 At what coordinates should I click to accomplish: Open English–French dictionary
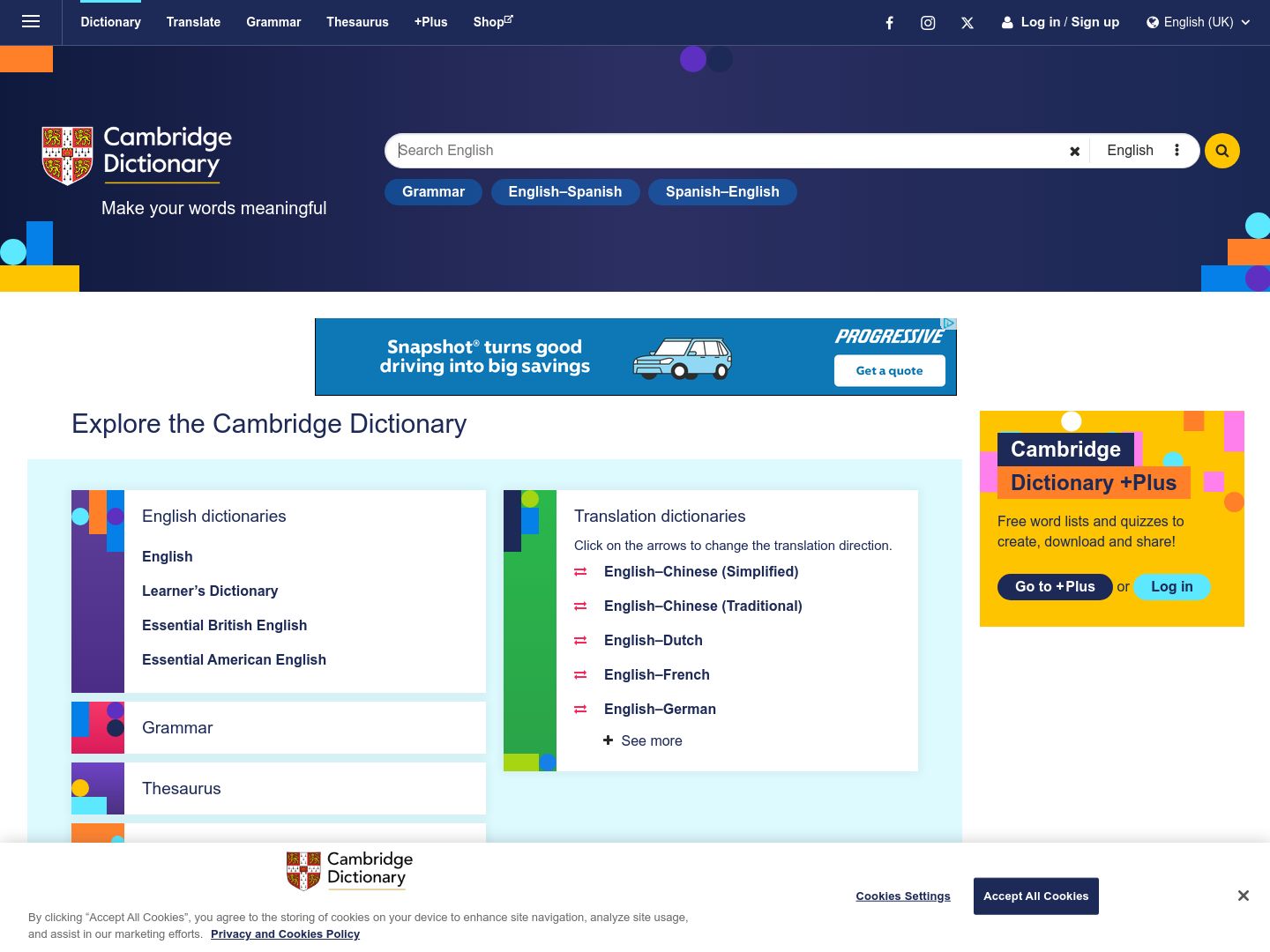coord(657,674)
